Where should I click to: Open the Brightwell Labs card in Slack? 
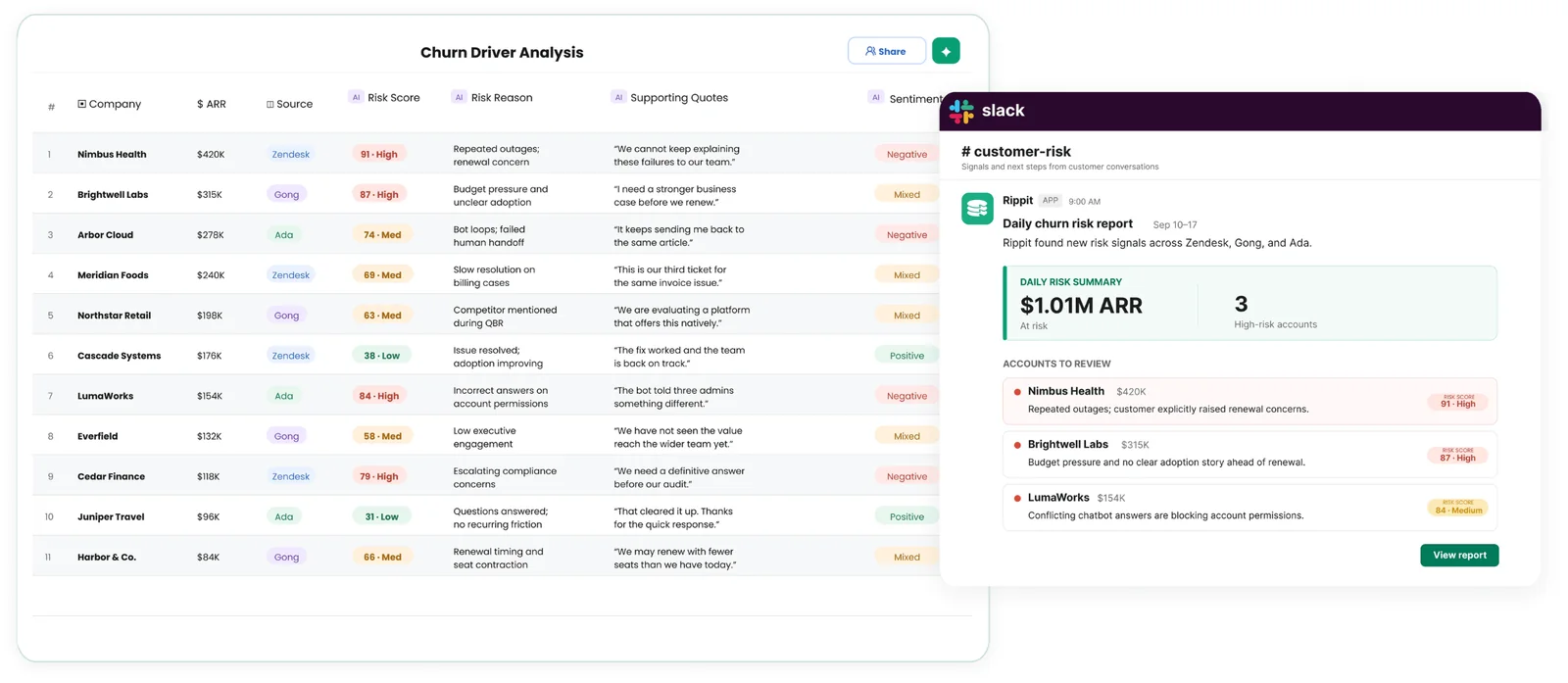point(1249,454)
